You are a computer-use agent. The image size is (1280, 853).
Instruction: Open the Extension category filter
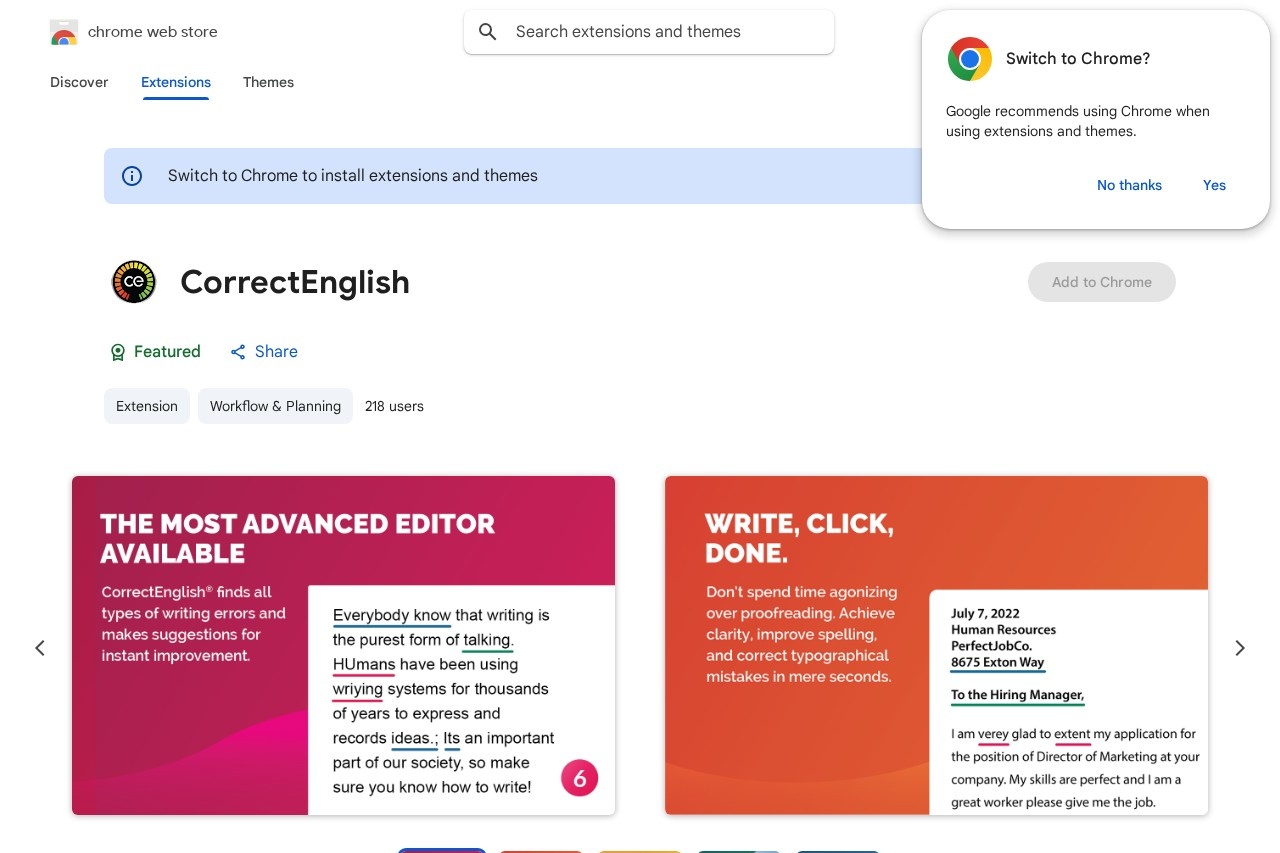click(146, 406)
